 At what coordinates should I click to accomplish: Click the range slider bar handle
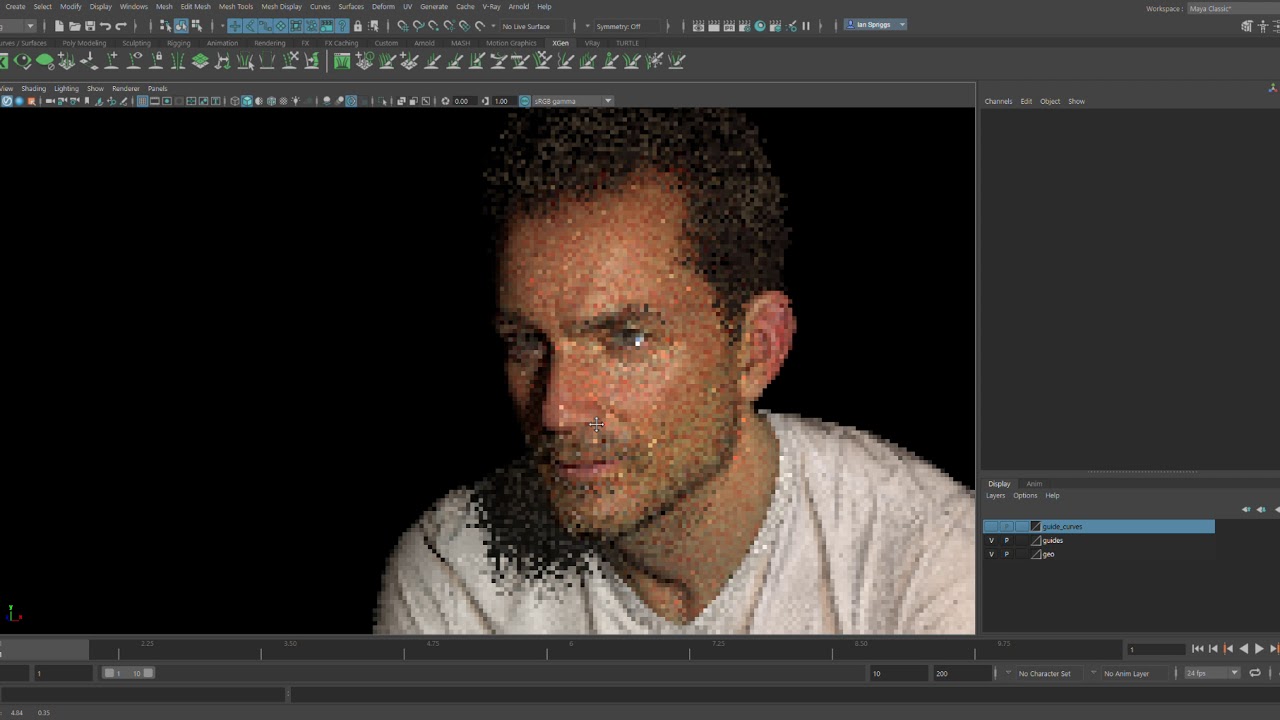point(128,673)
